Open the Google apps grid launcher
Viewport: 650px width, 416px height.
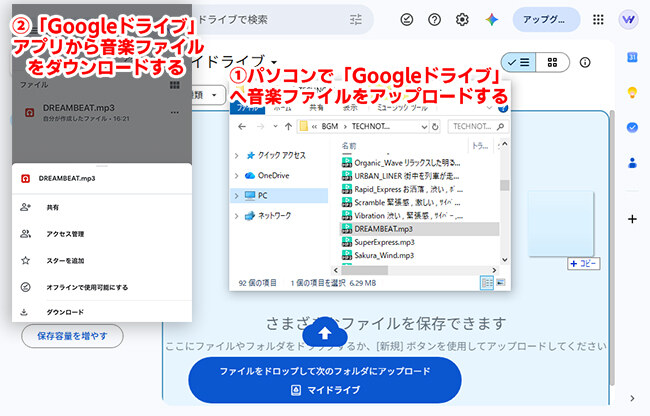click(x=598, y=19)
